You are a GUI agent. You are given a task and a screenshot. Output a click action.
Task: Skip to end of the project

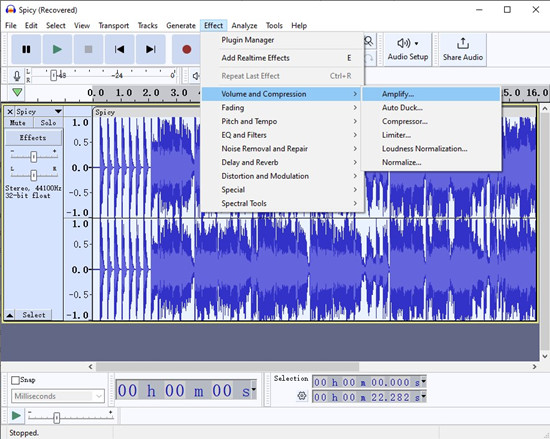click(151, 49)
